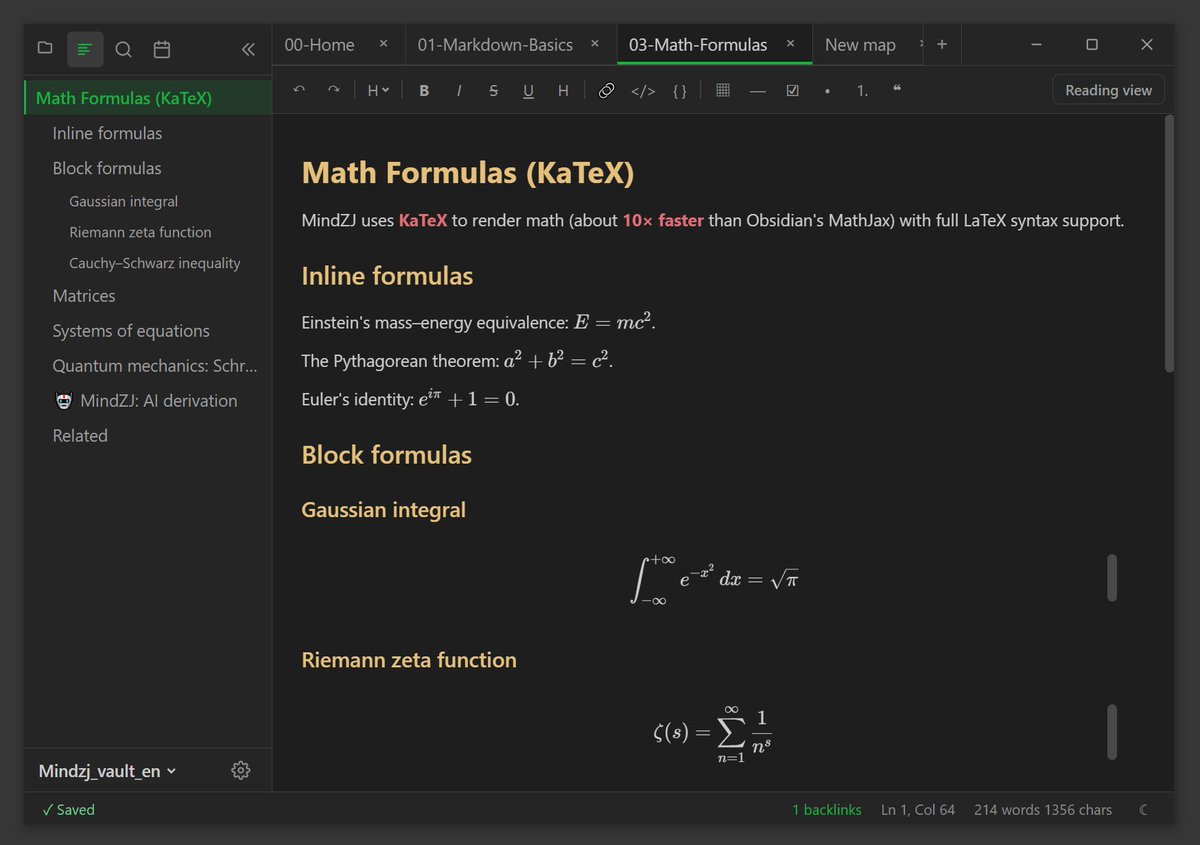Image resolution: width=1200 pixels, height=845 pixels.
Task: Select the 03-Math-Formulas tab
Action: point(698,45)
